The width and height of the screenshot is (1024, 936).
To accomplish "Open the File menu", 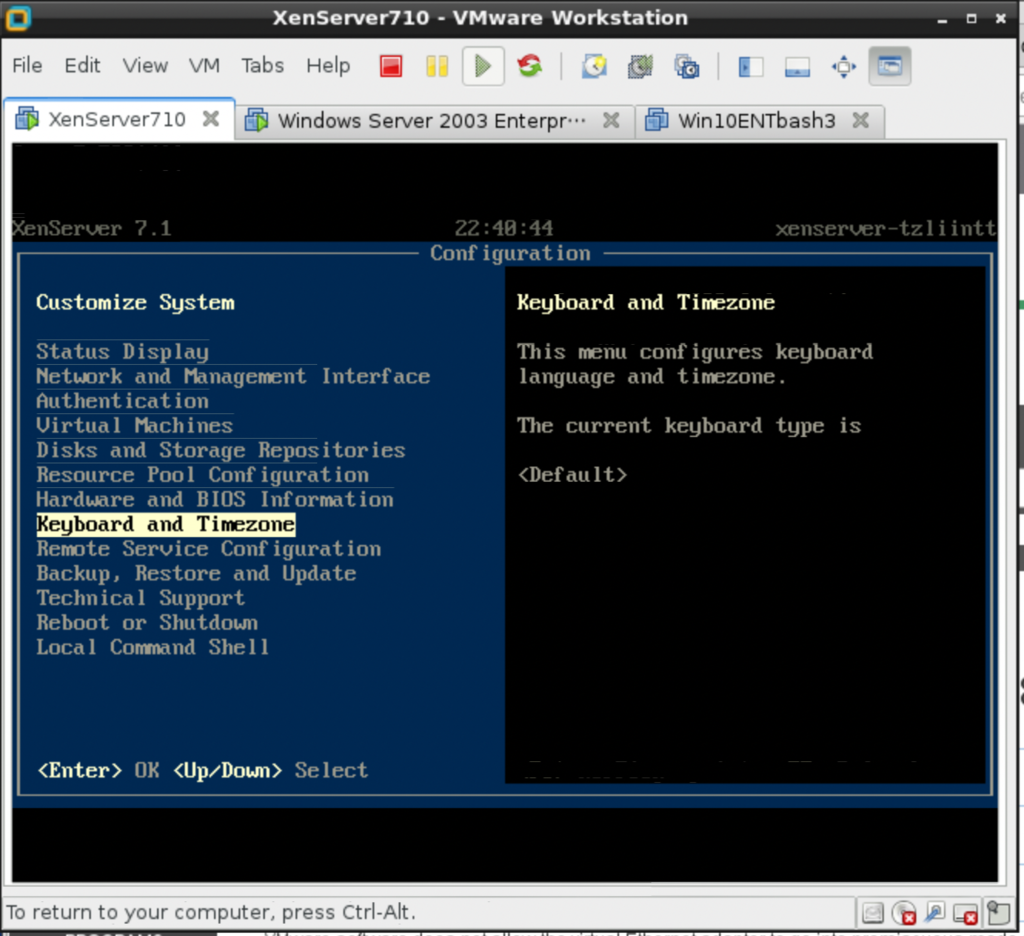I will coord(27,65).
